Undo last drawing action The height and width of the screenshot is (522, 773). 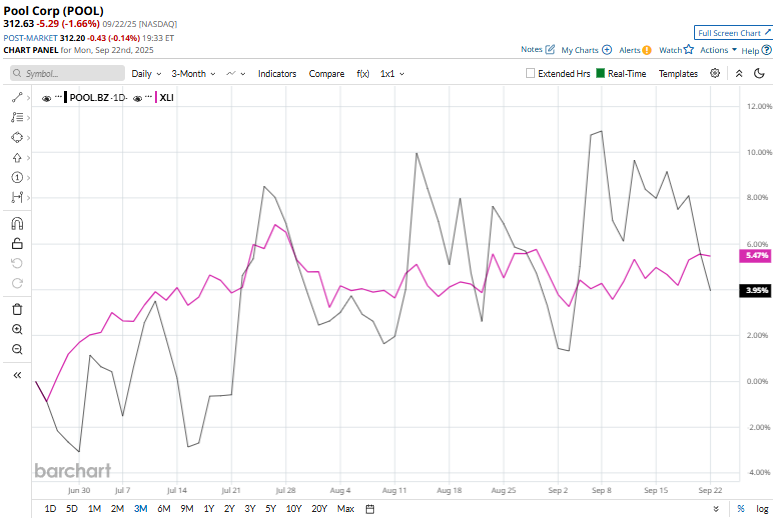click(17, 263)
